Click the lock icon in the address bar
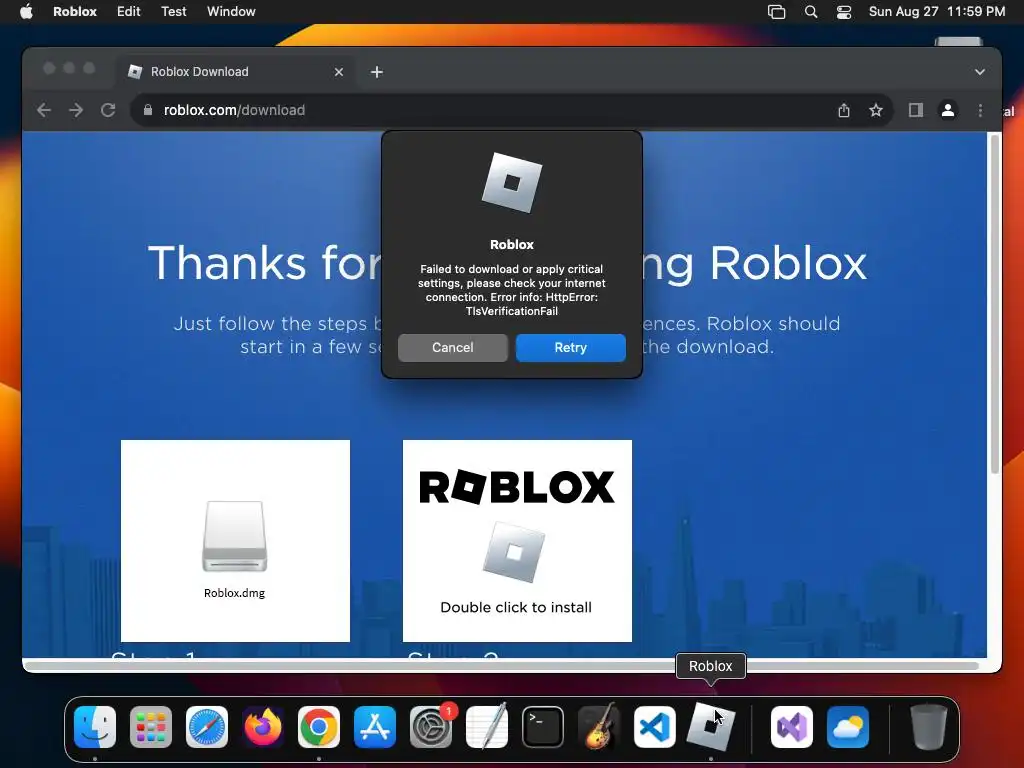The width and height of the screenshot is (1024, 768). click(x=148, y=110)
